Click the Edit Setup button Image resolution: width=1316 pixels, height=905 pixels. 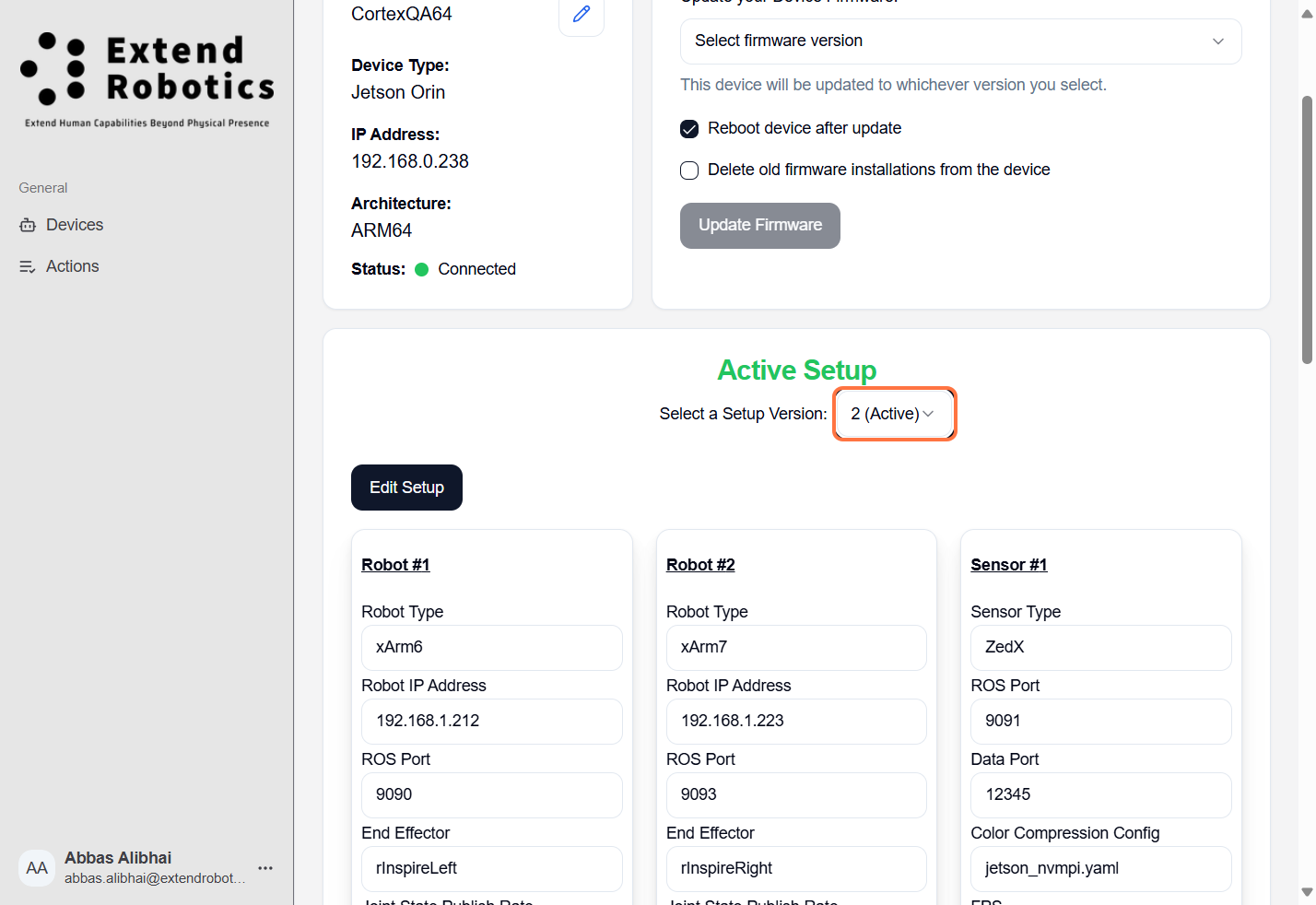(x=406, y=488)
